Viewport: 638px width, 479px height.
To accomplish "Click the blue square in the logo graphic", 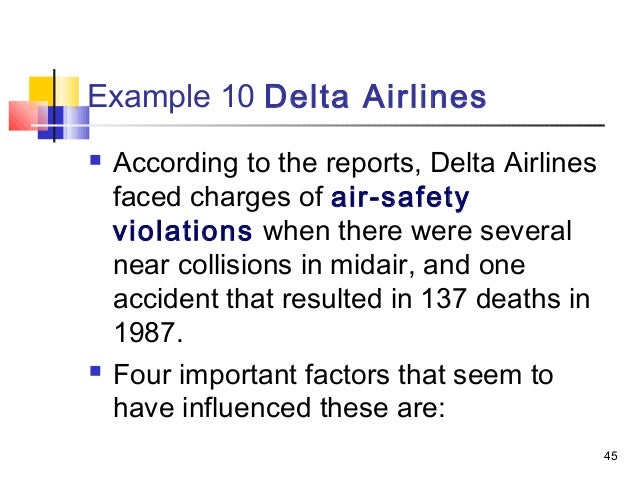I will click(51, 122).
